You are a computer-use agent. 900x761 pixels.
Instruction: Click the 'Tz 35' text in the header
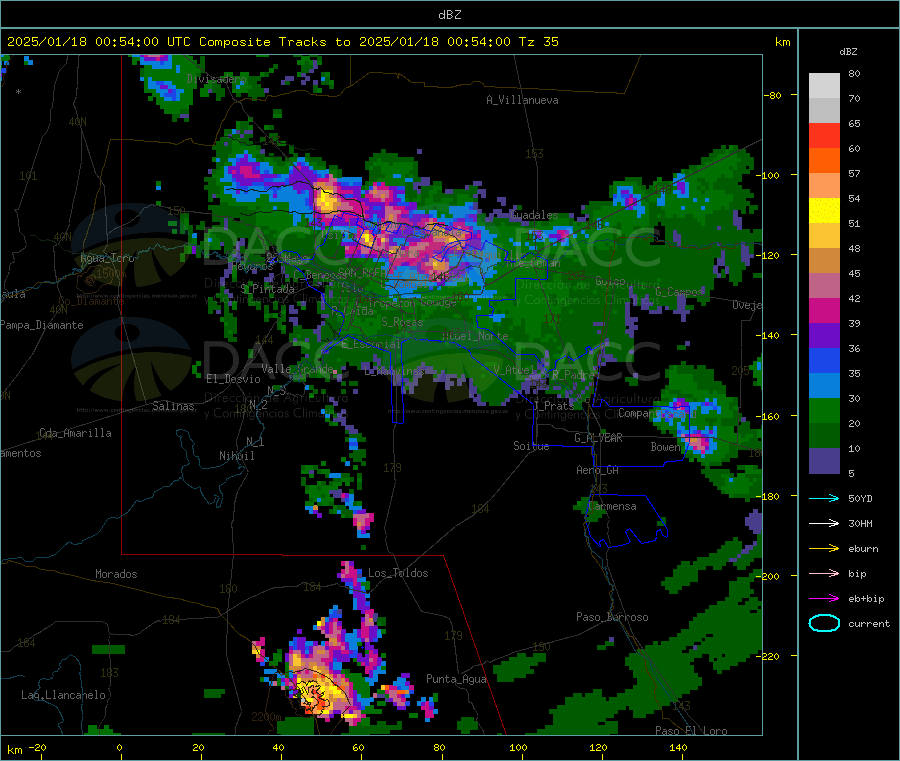(x=538, y=42)
